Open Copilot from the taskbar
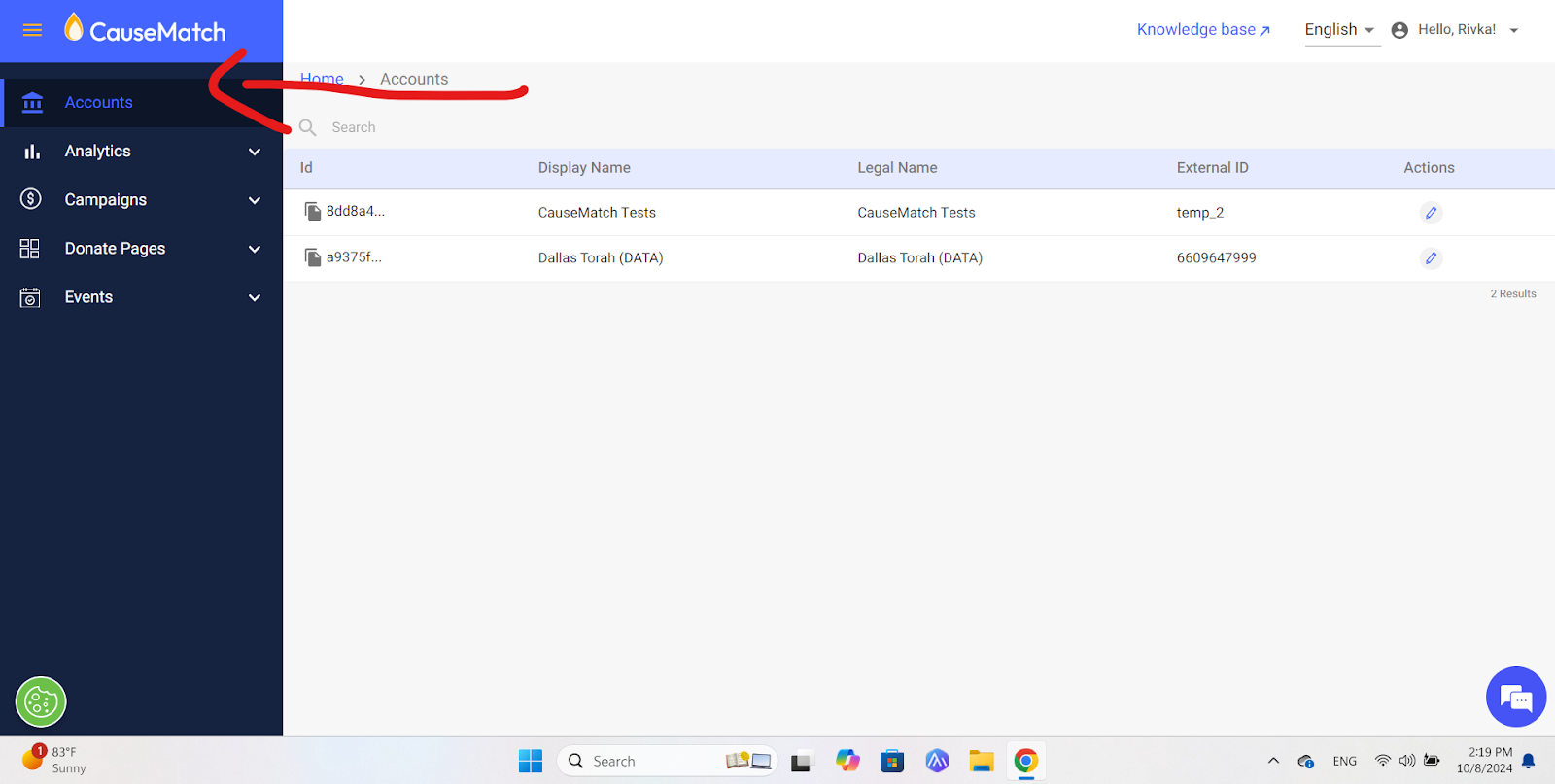 [847, 761]
